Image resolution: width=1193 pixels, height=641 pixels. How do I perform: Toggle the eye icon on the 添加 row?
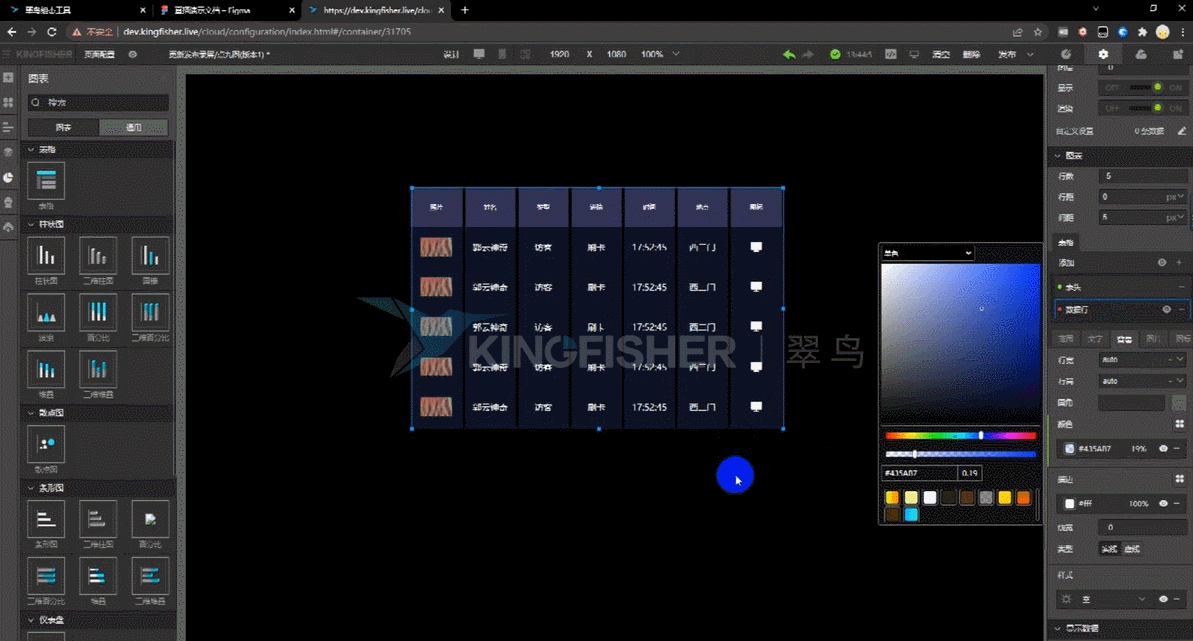[1162, 263]
